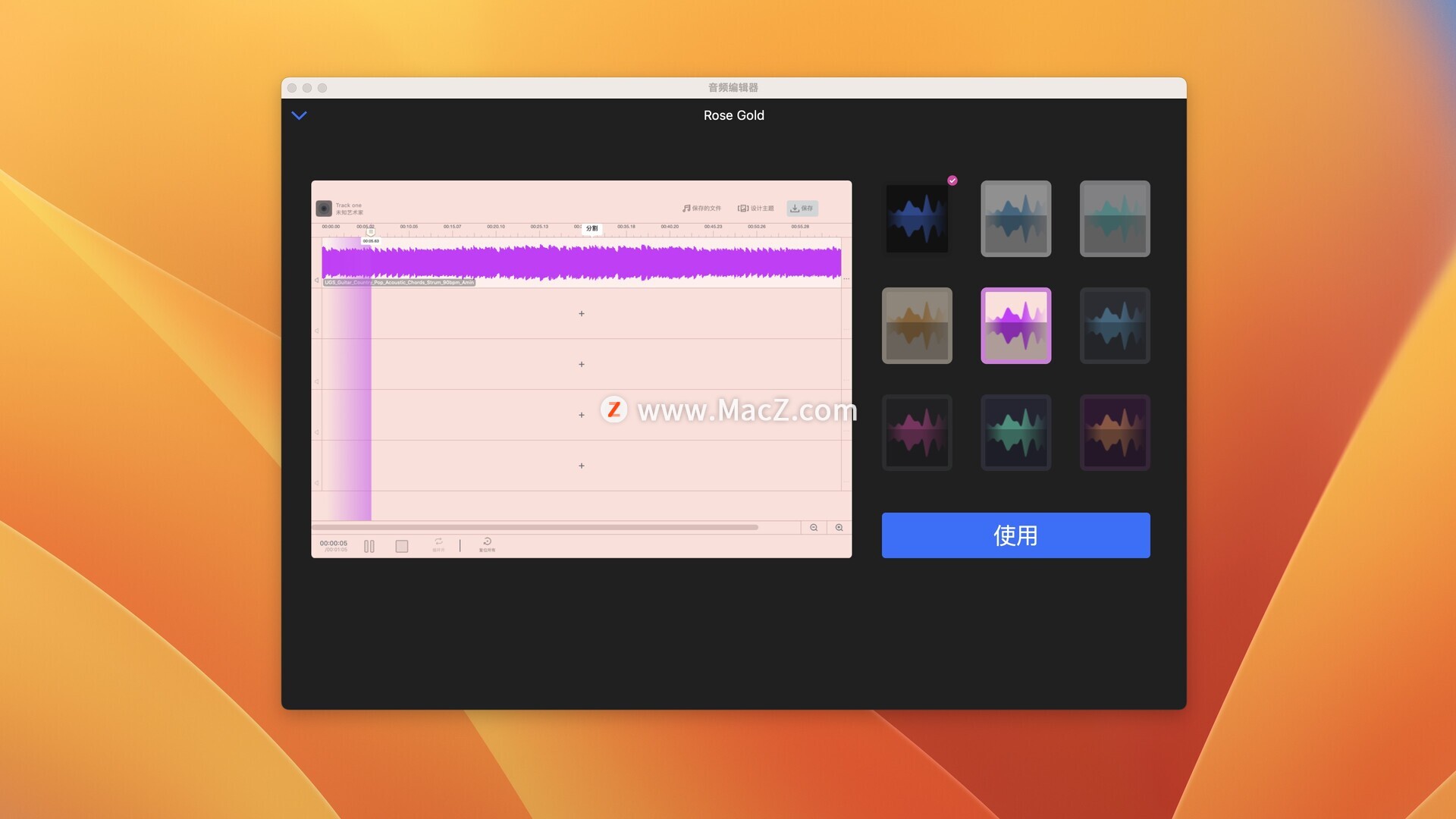Choose the gray theme with teal waveform

tap(1115, 218)
